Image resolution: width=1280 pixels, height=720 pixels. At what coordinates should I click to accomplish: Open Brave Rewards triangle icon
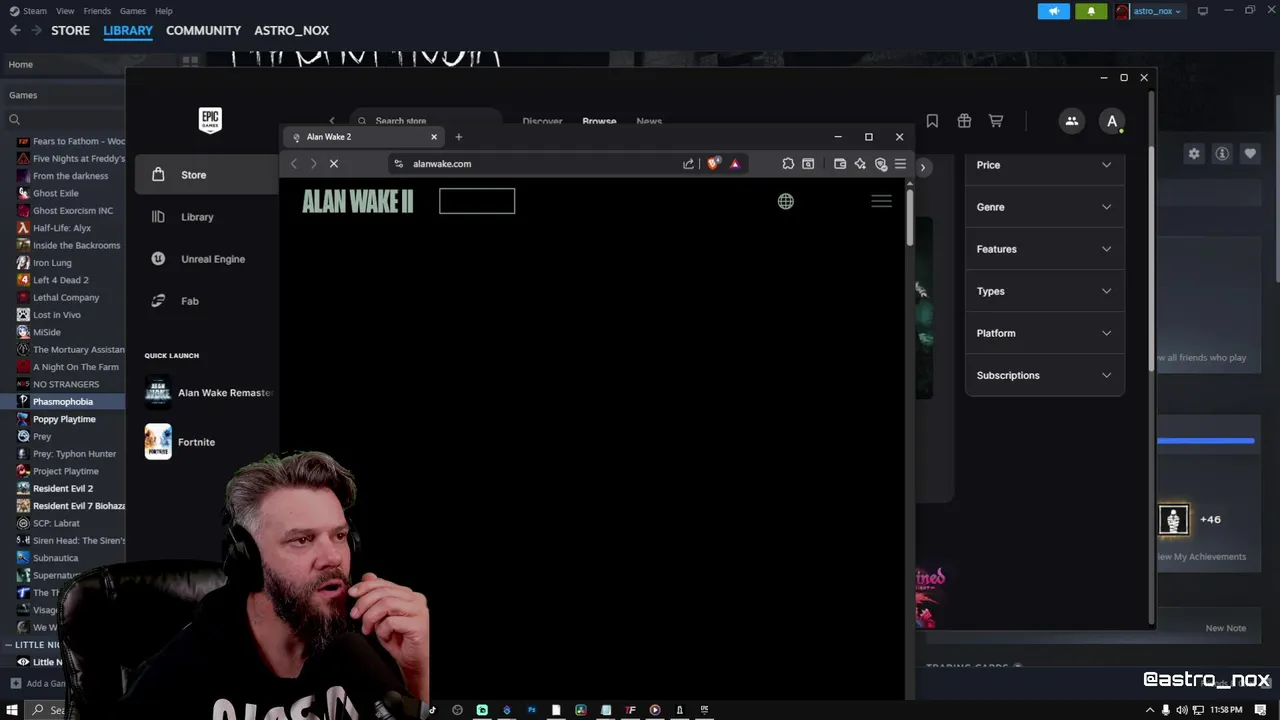(735, 164)
